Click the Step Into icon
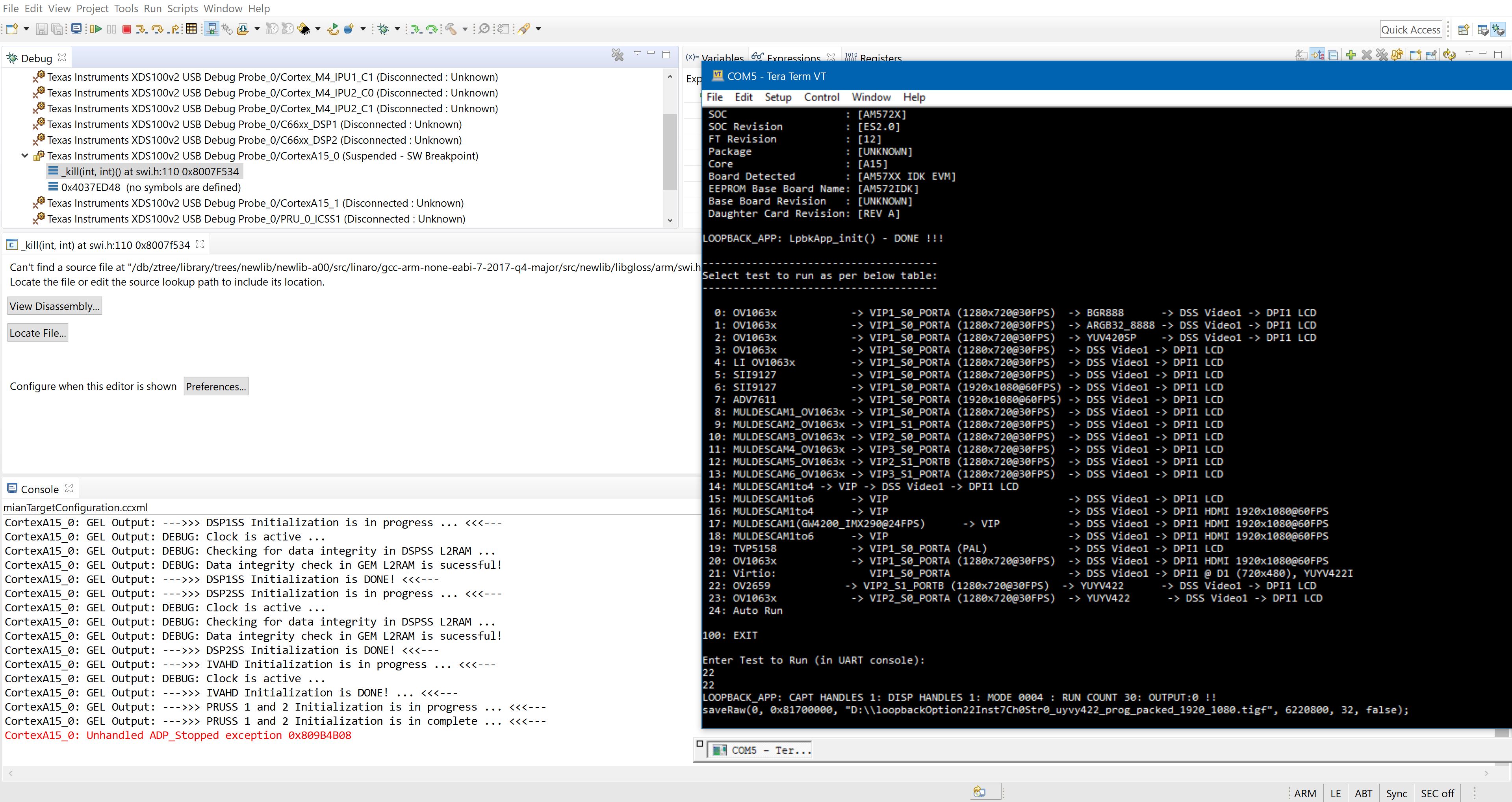Screen dimensions: 1512x802 (141, 30)
